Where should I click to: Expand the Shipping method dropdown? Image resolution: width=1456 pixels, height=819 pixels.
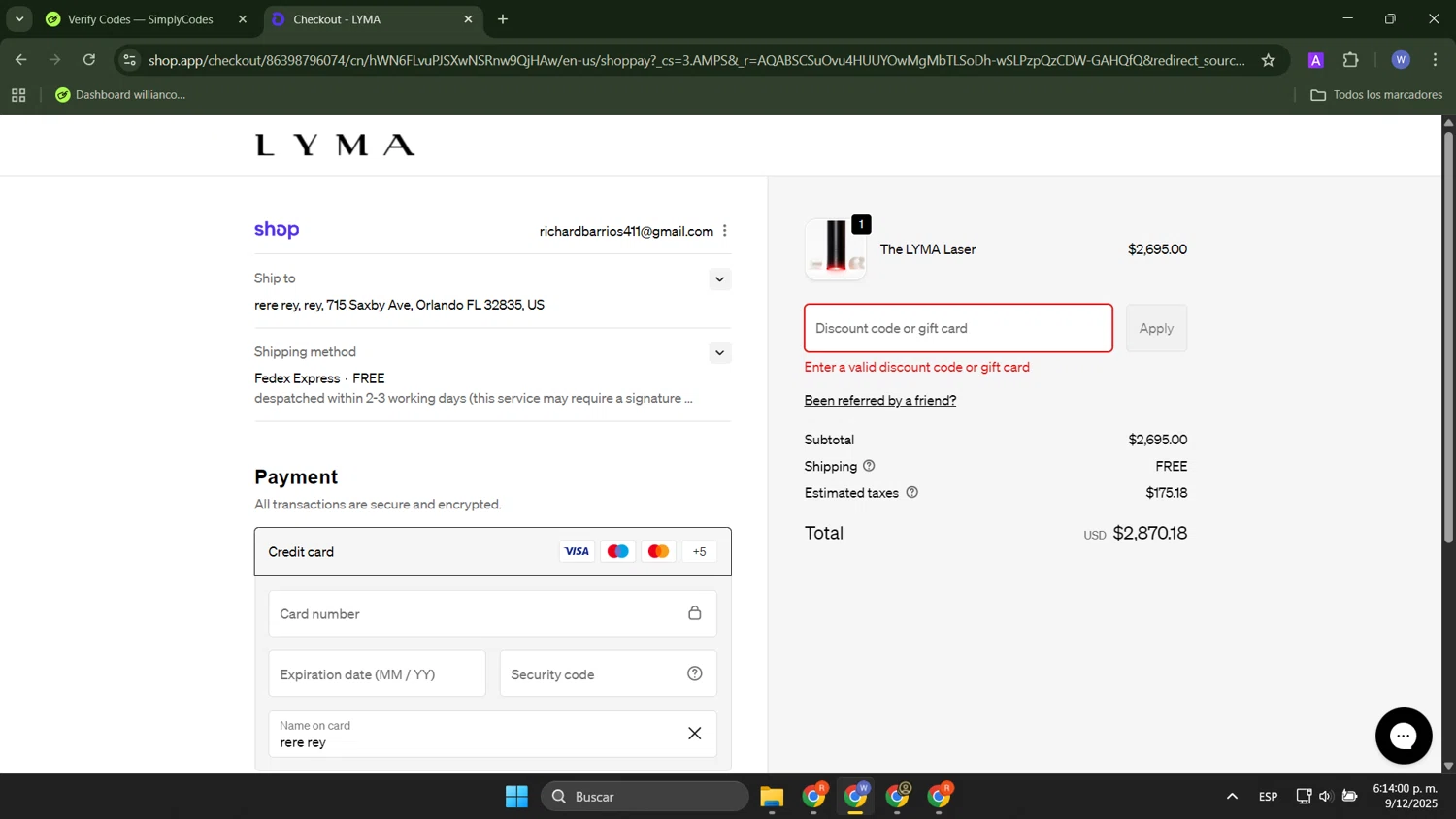(719, 353)
